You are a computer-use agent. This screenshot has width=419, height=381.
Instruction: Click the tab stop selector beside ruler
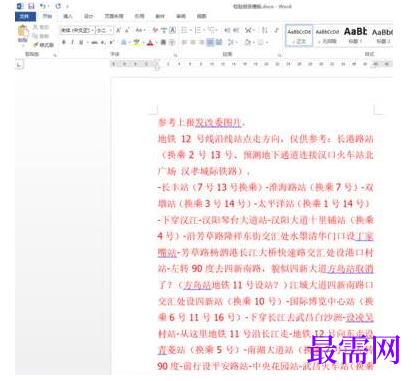(19, 64)
